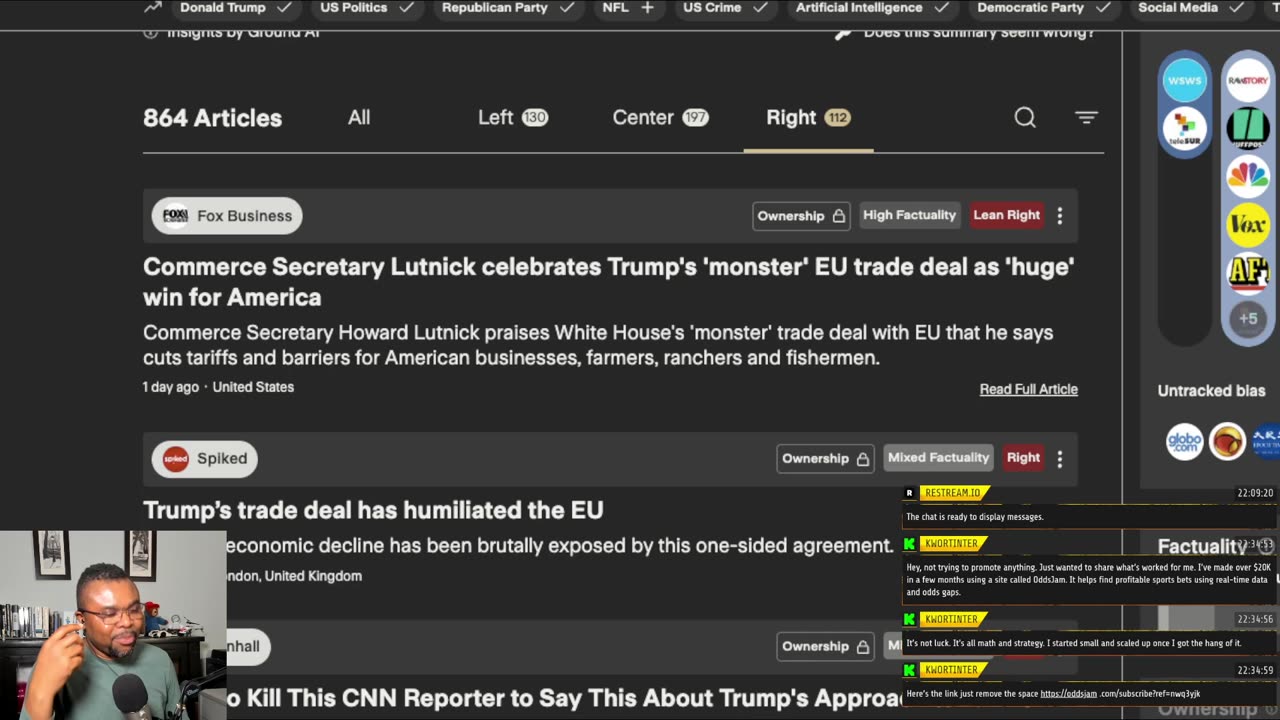This screenshot has height=720, width=1280.
Task: Unfollow the Donald Trump topic checkmark
Action: click(284, 7)
